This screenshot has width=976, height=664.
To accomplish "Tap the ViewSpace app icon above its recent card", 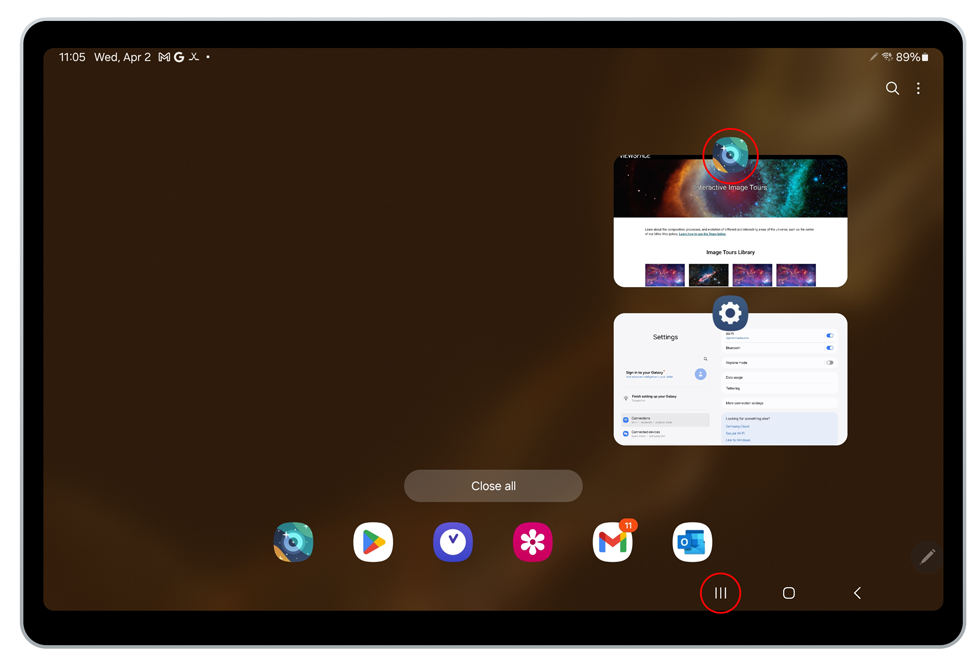I will pyautogui.click(x=730, y=155).
